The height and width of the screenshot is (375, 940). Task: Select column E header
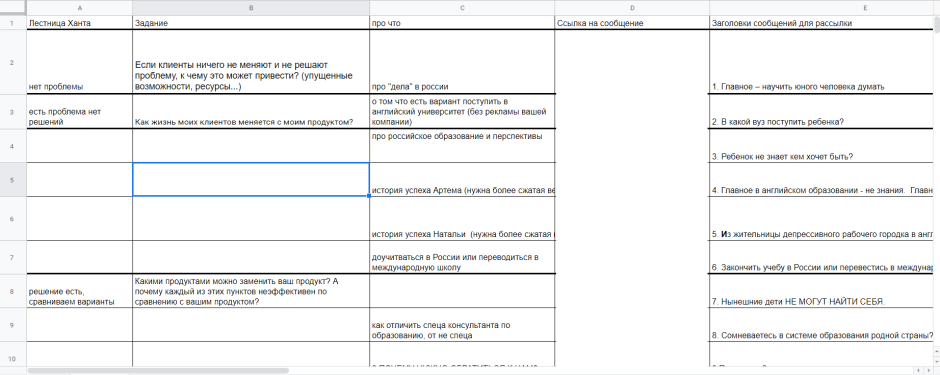[821, 8]
